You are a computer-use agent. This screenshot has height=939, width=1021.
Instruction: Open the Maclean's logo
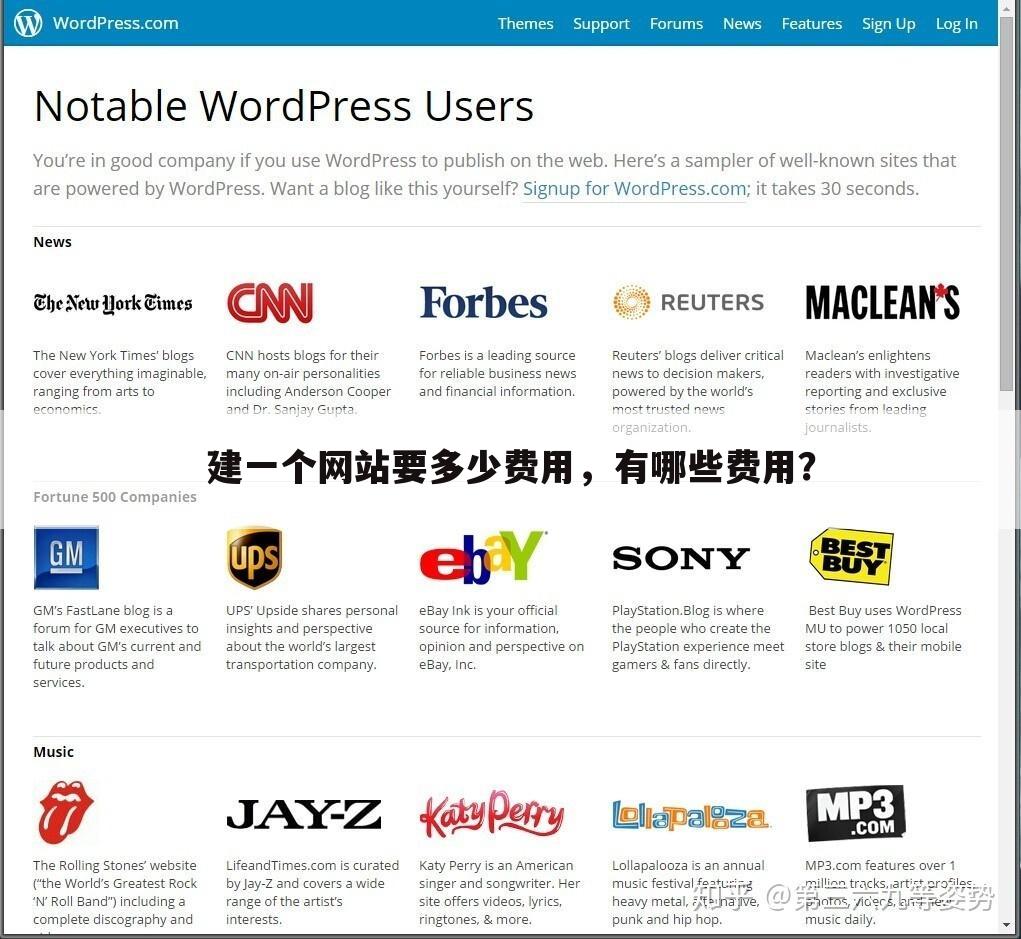(882, 303)
